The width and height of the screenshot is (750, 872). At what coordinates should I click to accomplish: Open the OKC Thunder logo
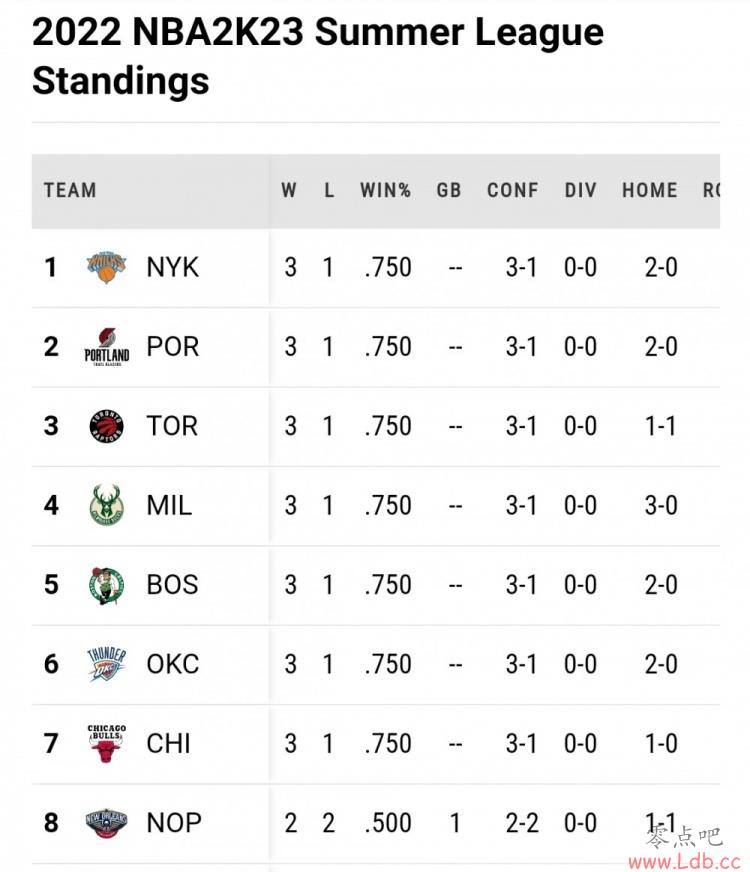(x=106, y=664)
